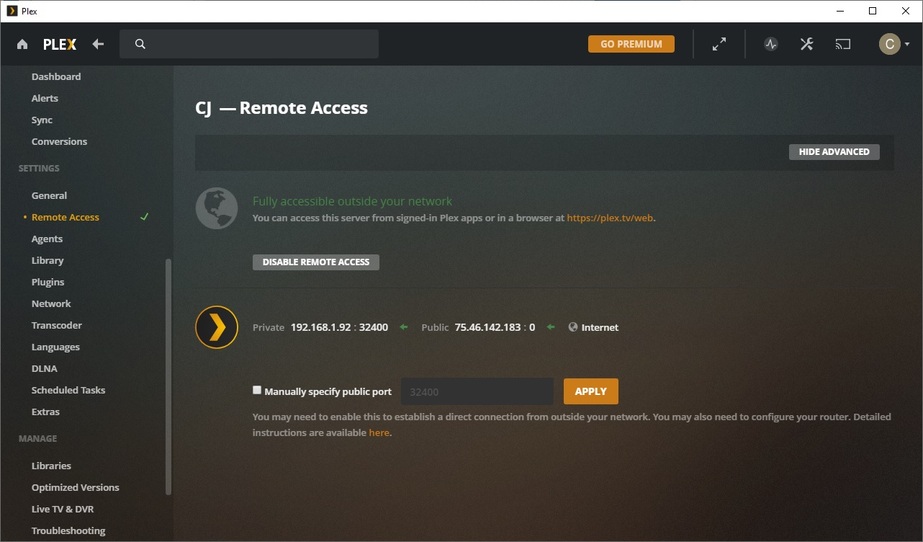Click the green arrow after private address
The image size is (923, 542).
[x=403, y=327]
